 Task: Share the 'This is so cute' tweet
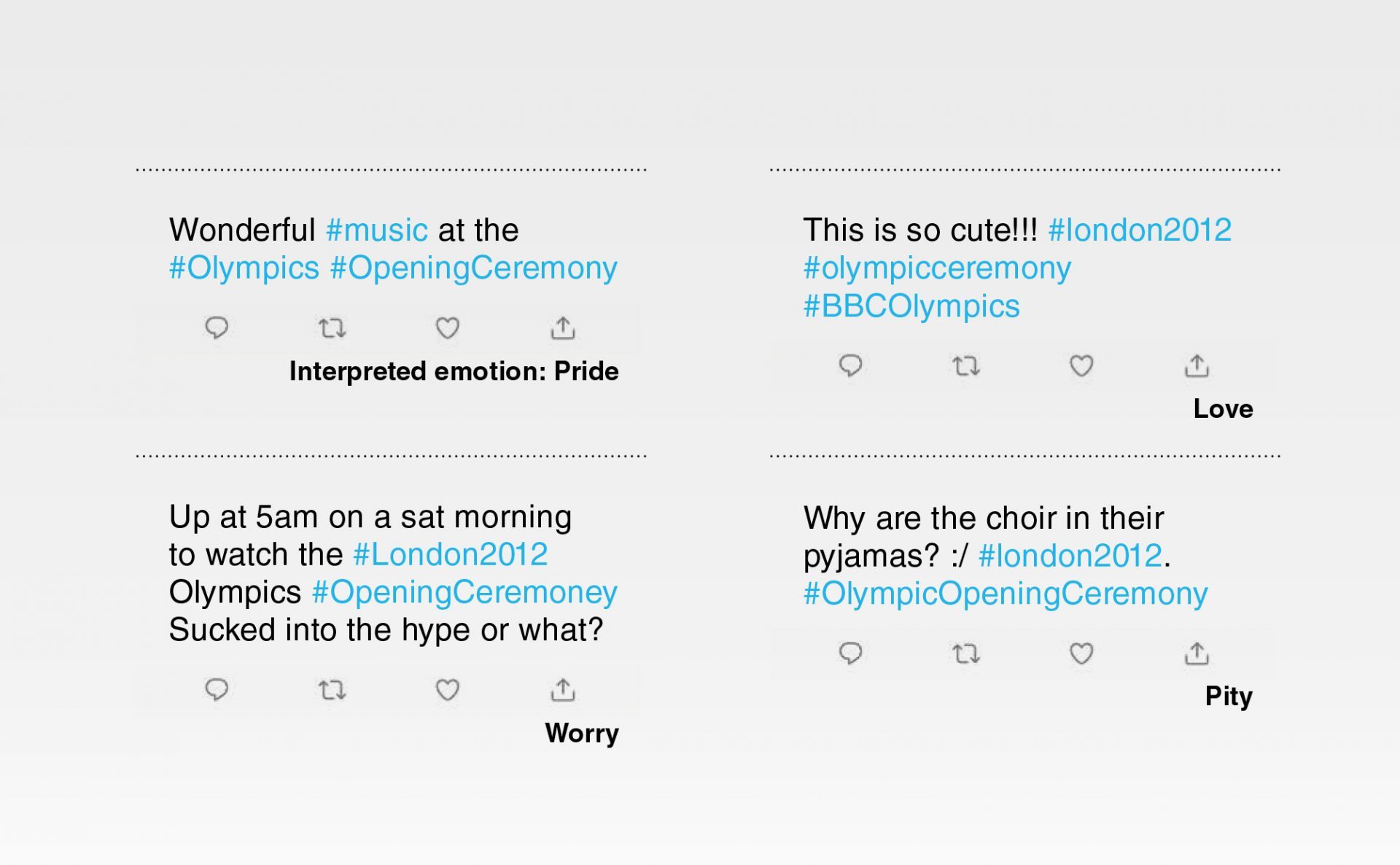coord(1197,365)
